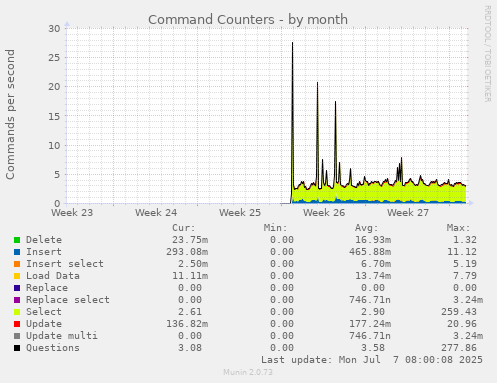Click Questions max value 277.86

point(459,348)
